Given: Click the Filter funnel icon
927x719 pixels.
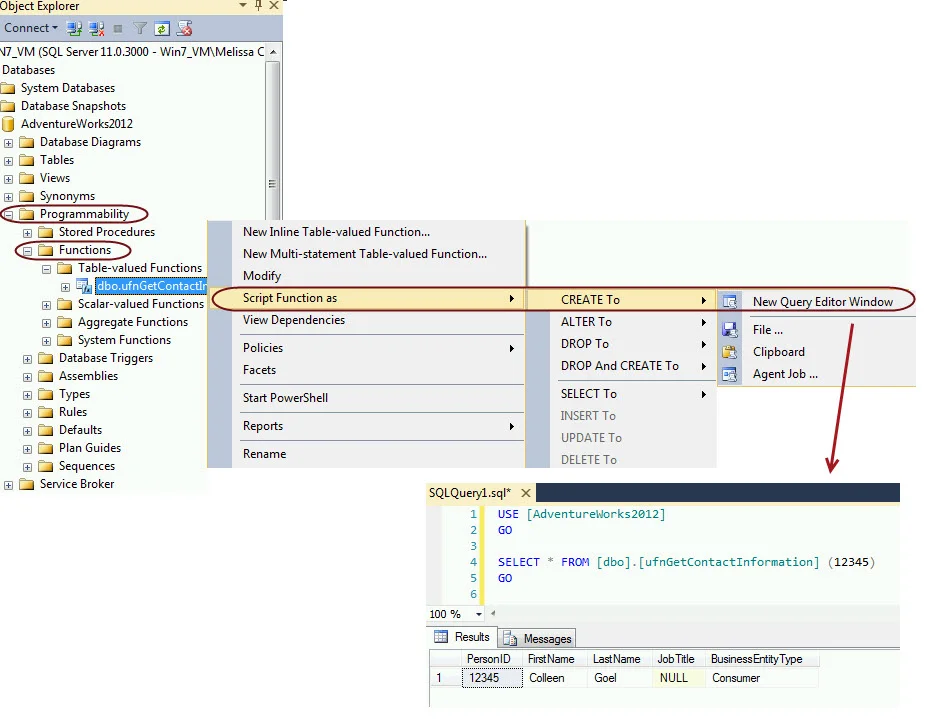Looking at the screenshot, I should point(140,28).
